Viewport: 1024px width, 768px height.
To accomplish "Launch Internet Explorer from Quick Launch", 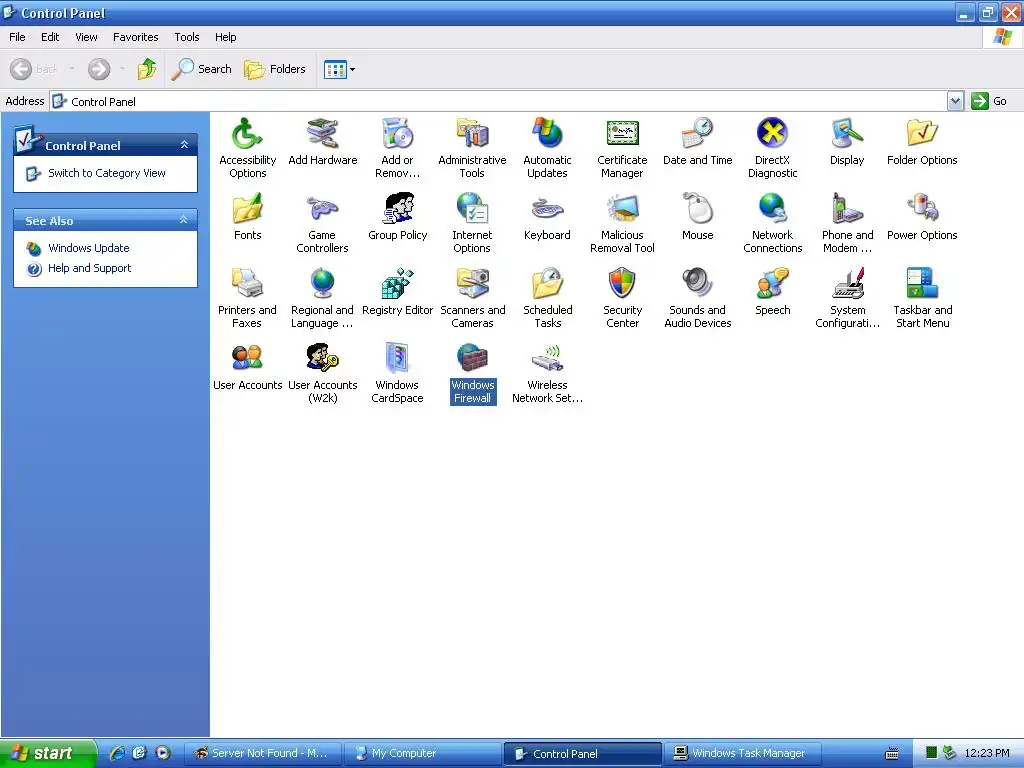I will pos(116,753).
